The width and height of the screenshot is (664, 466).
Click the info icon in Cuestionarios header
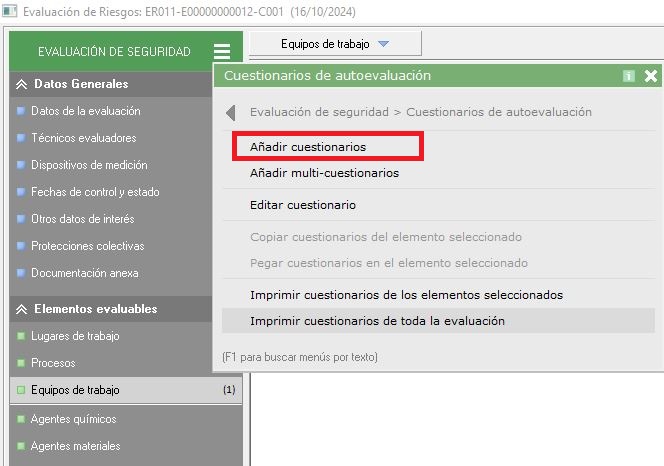coord(629,75)
